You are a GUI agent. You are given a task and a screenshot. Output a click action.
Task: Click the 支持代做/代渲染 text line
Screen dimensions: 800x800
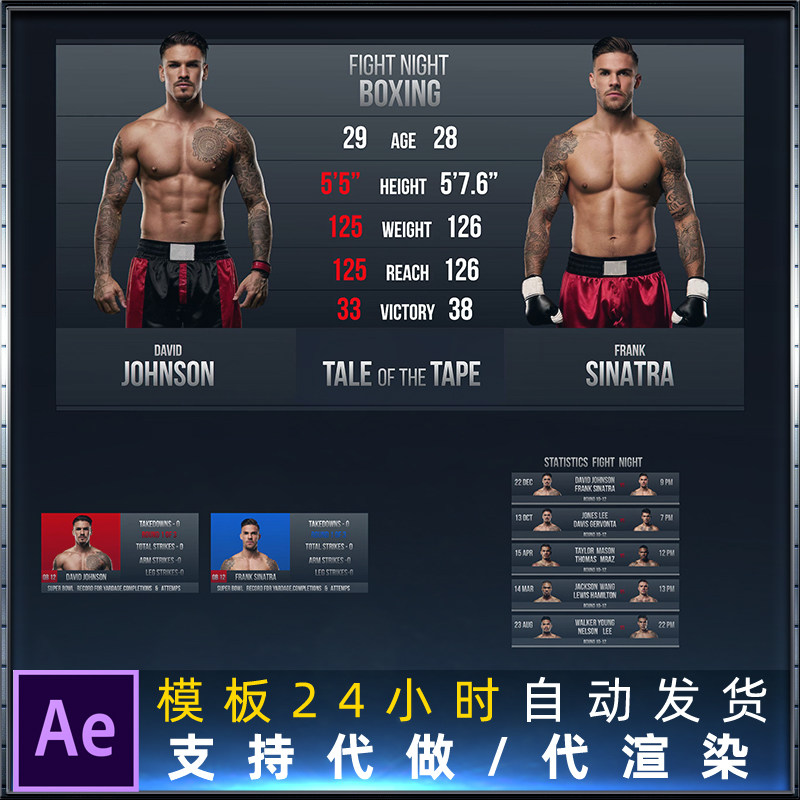pos(458,757)
